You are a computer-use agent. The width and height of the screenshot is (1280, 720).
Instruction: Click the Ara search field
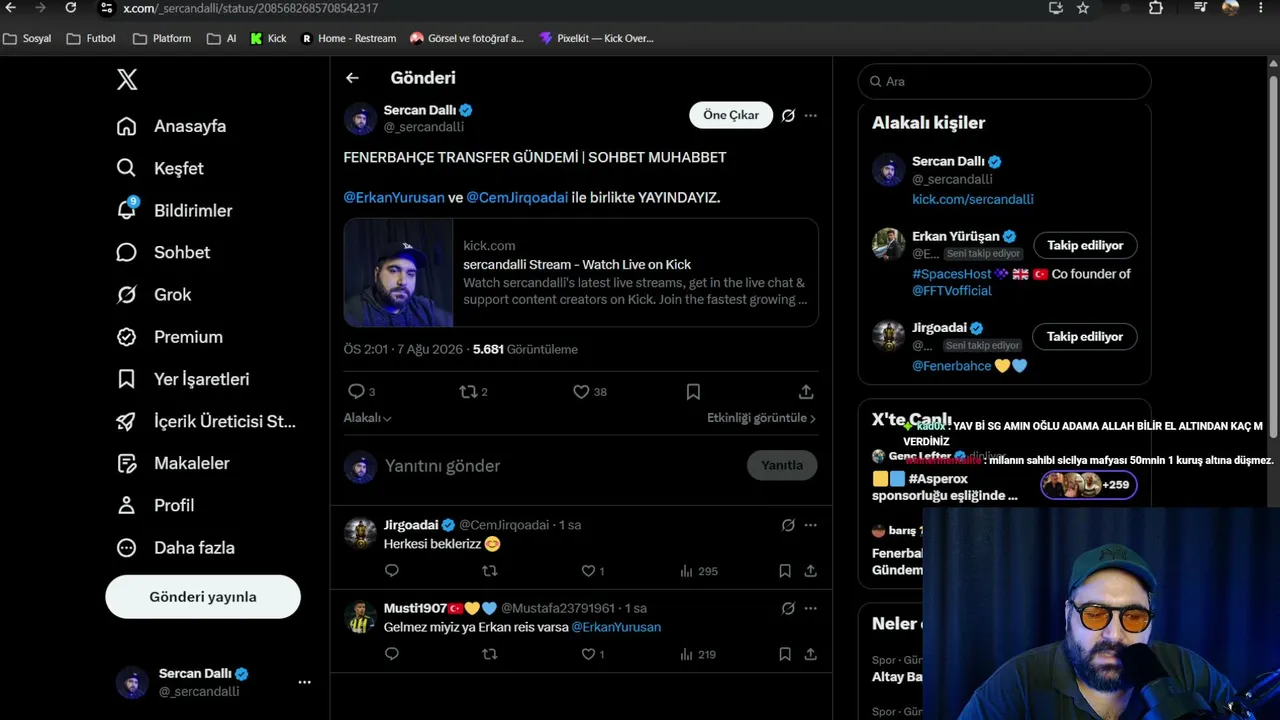coord(1005,81)
